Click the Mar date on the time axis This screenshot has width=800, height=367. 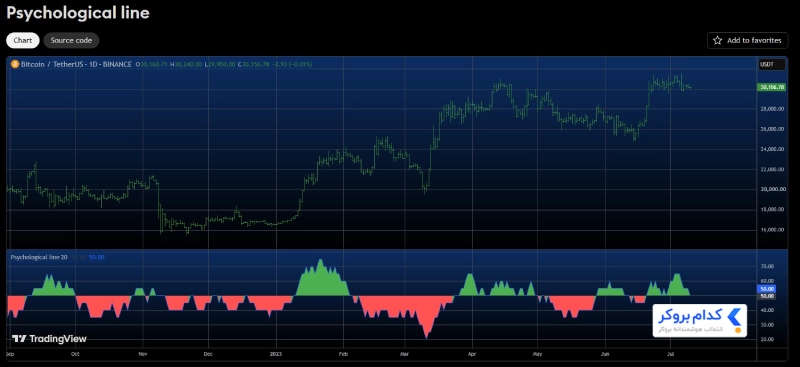pyautogui.click(x=406, y=353)
